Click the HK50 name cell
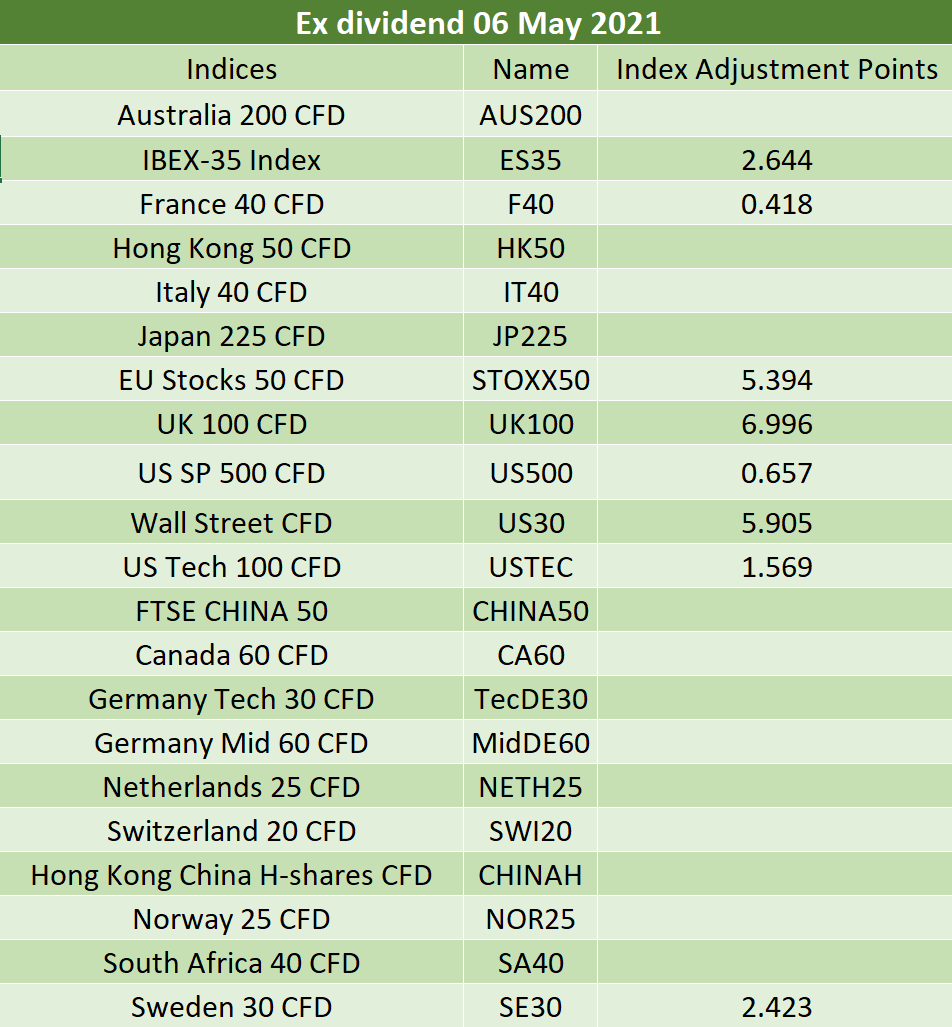Image resolution: width=952 pixels, height=1027 pixels. (x=531, y=248)
